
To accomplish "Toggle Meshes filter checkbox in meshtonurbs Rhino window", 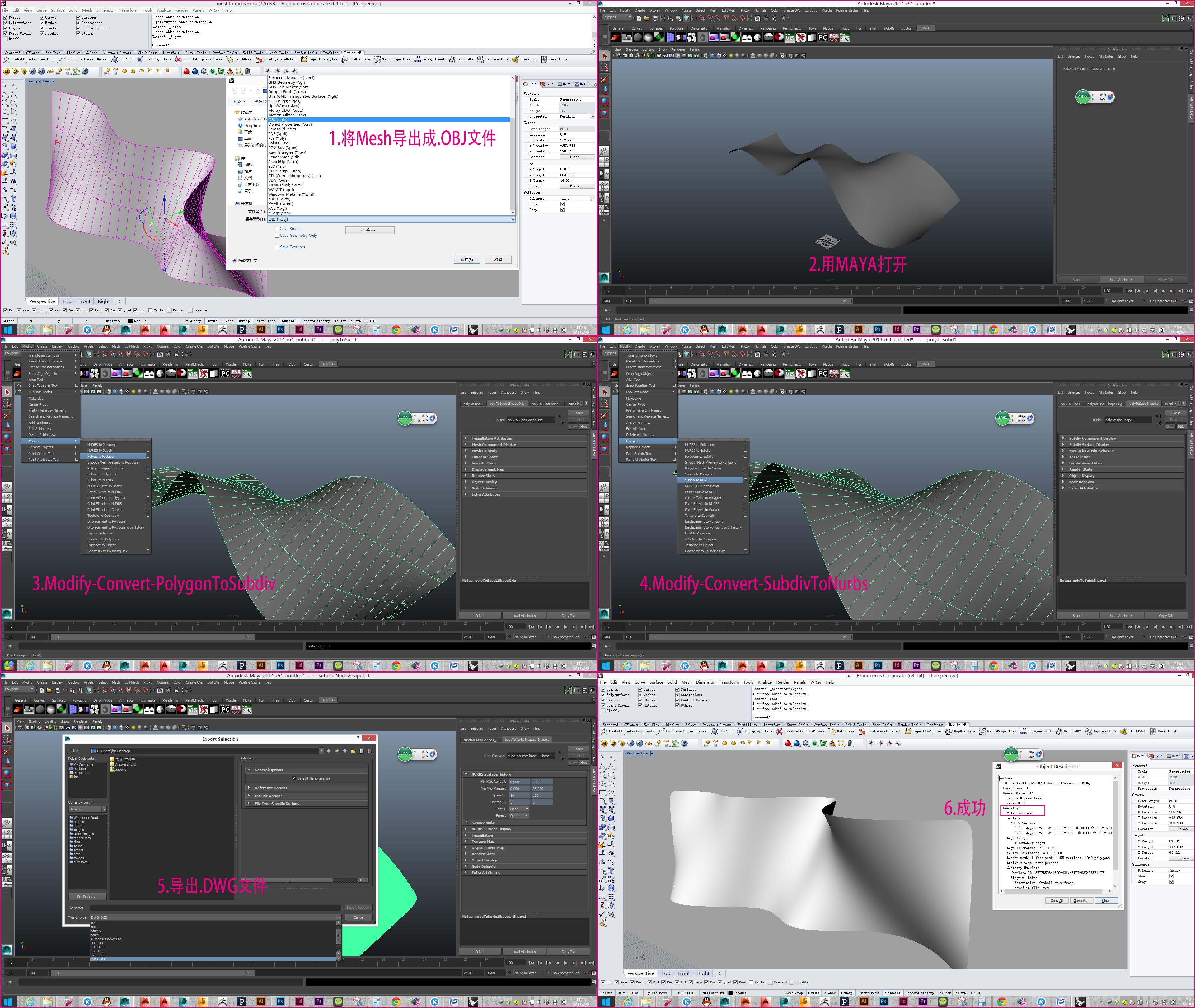I will tap(42, 23).
